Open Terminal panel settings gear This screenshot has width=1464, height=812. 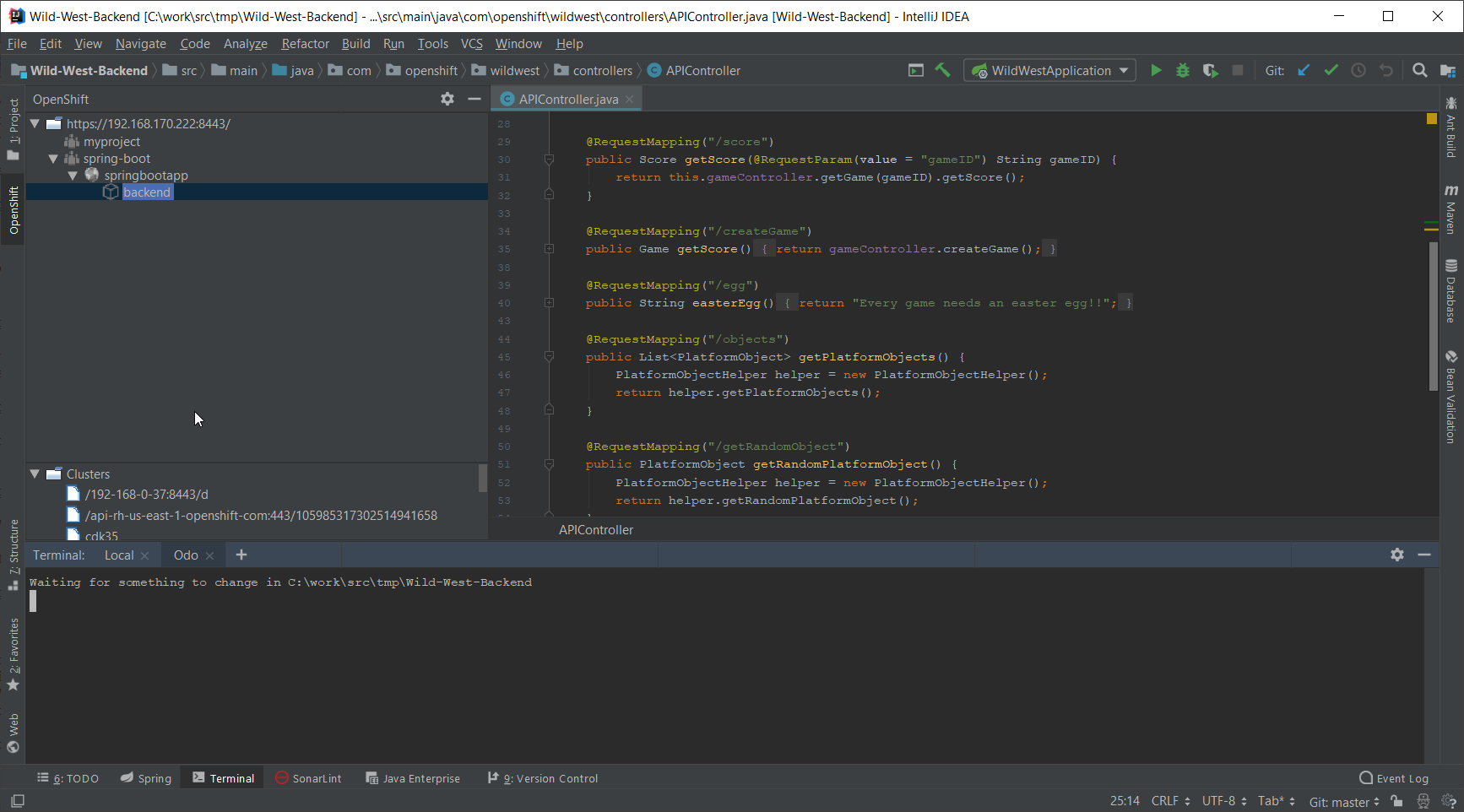click(x=1397, y=555)
